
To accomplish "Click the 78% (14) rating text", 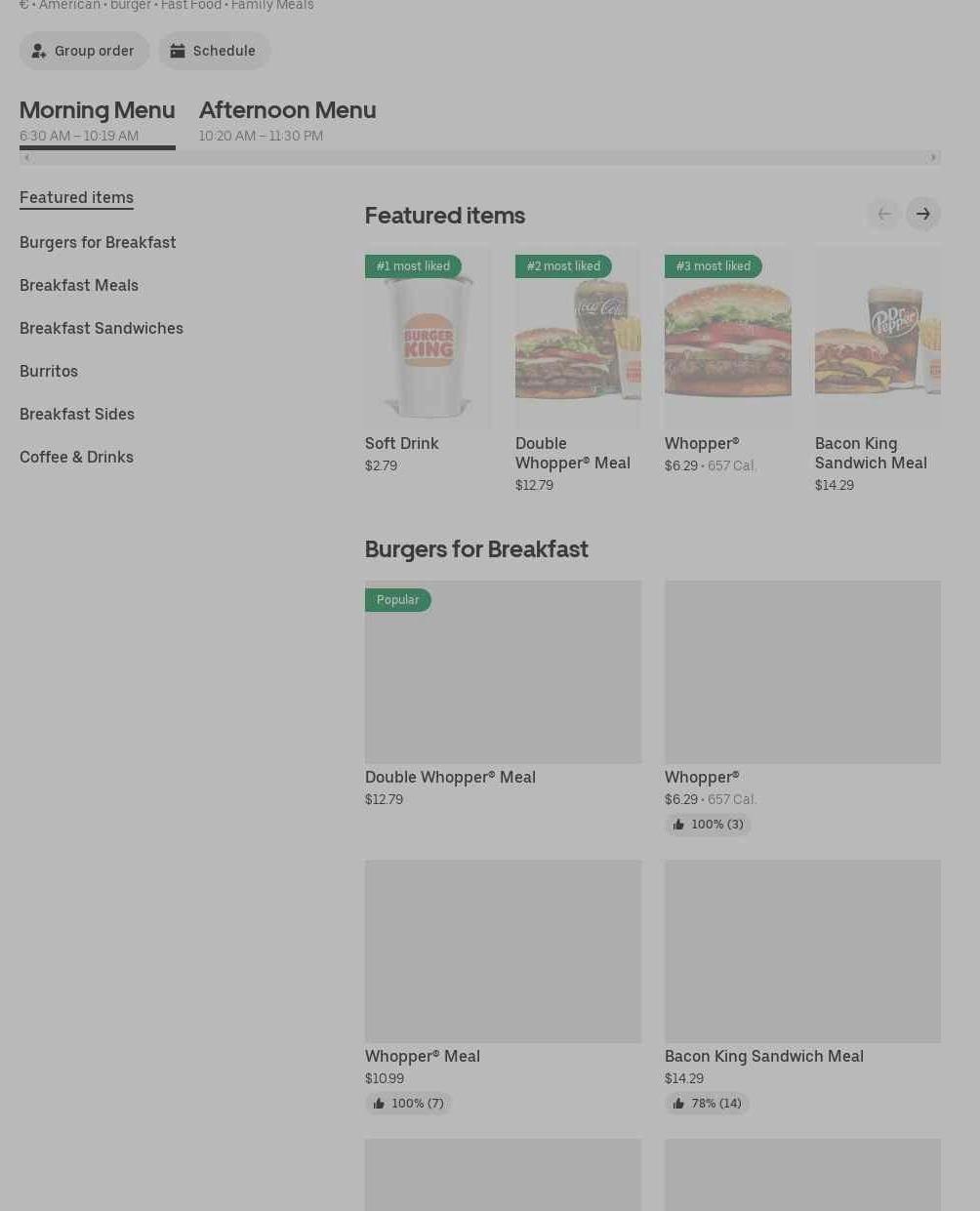I will coord(716,1104).
